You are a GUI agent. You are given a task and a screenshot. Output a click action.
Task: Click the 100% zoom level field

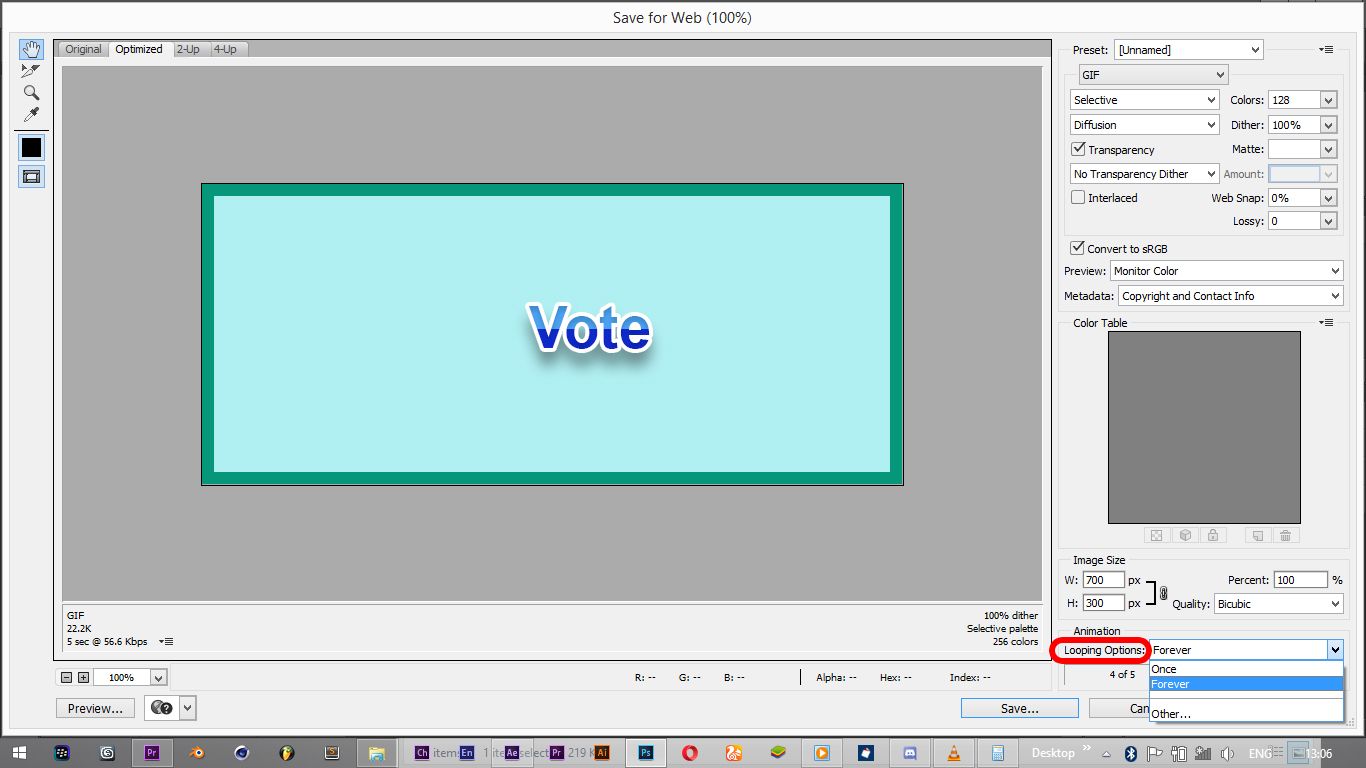click(x=121, y=677)
